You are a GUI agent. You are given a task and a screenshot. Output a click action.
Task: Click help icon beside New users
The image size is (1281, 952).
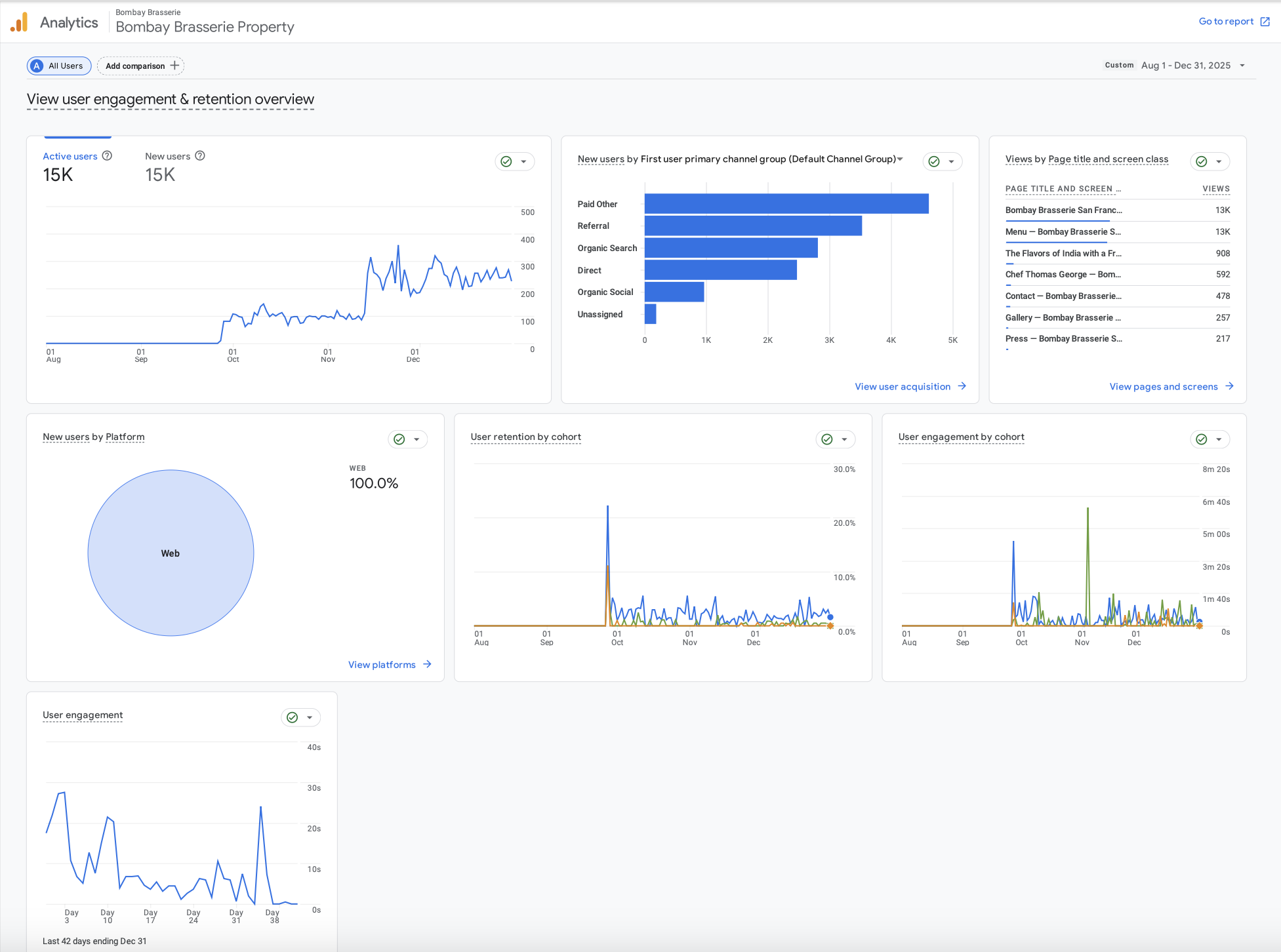coord(200,155)
